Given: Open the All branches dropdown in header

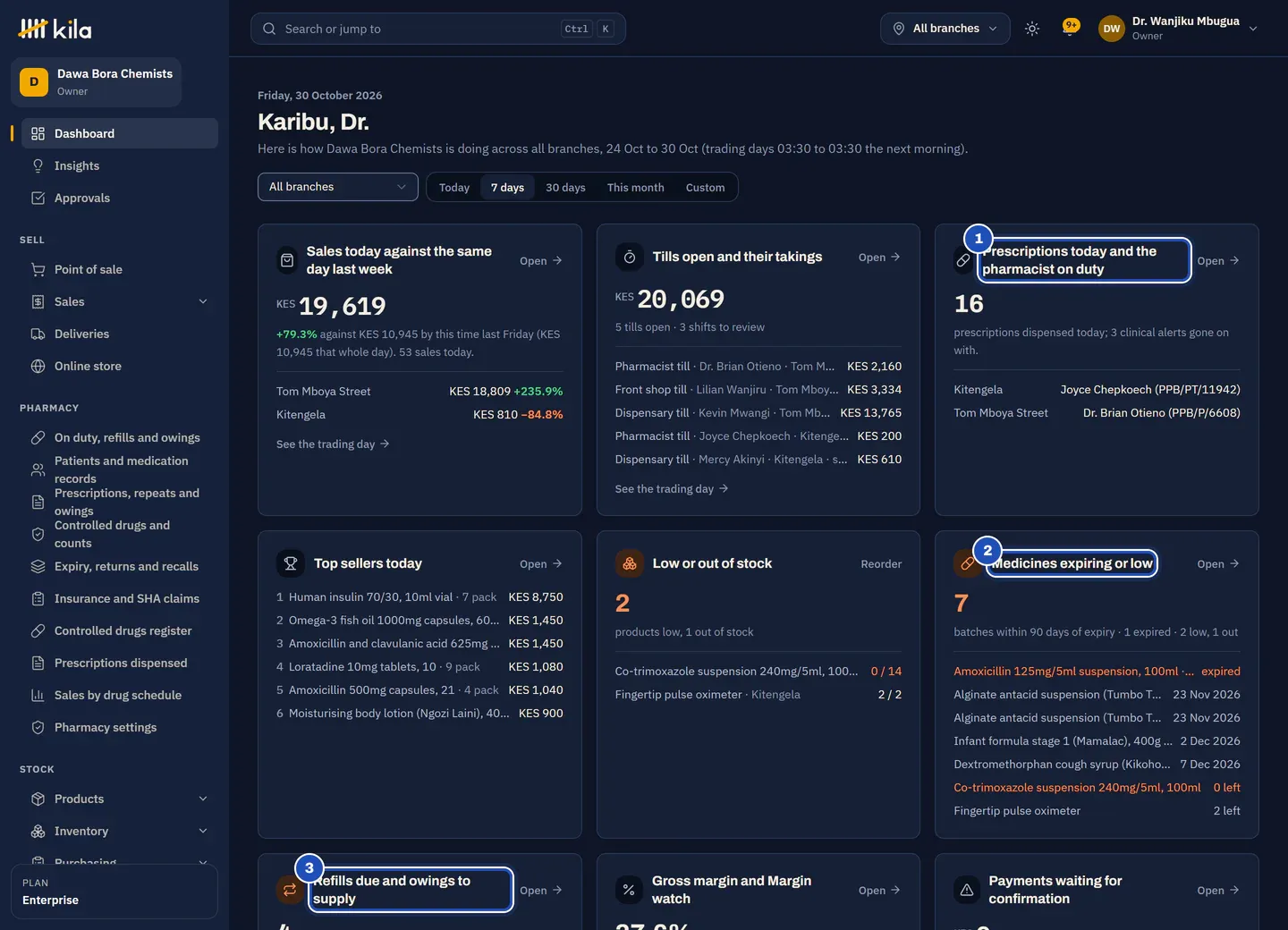Looking at the screenshot, I should pos(945,29).
